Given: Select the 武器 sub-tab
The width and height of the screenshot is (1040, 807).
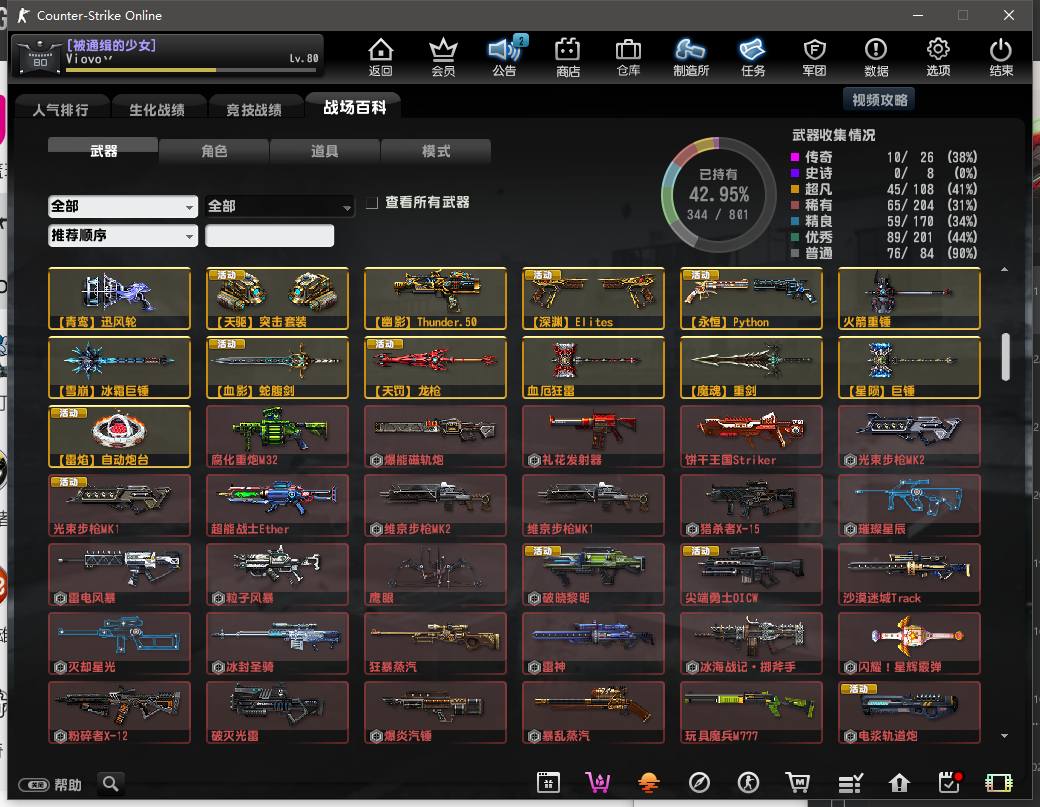Looking at the screenshot, I should point(103,151).
